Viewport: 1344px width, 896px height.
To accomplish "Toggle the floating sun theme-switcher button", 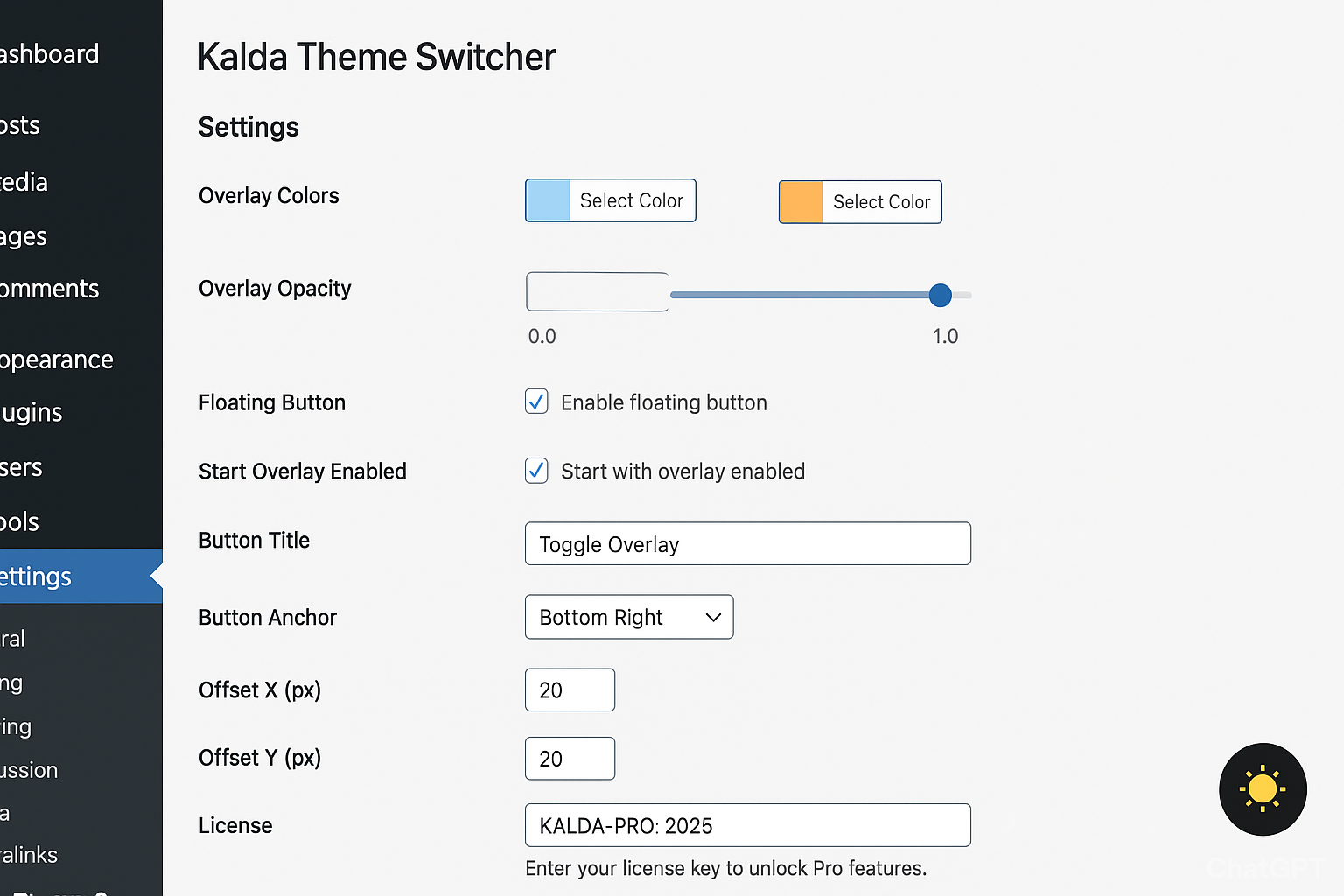I will coord(1263,789).
